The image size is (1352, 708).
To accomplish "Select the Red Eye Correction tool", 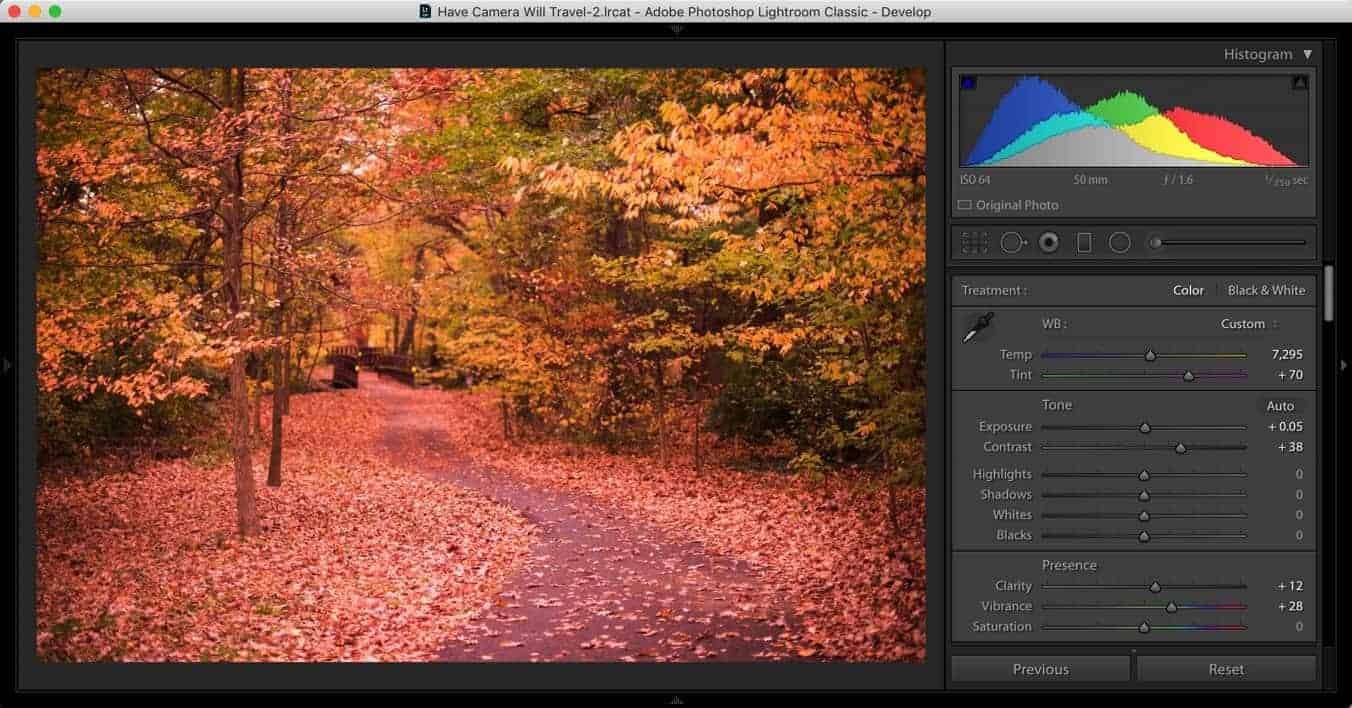I will point(1048,242).
